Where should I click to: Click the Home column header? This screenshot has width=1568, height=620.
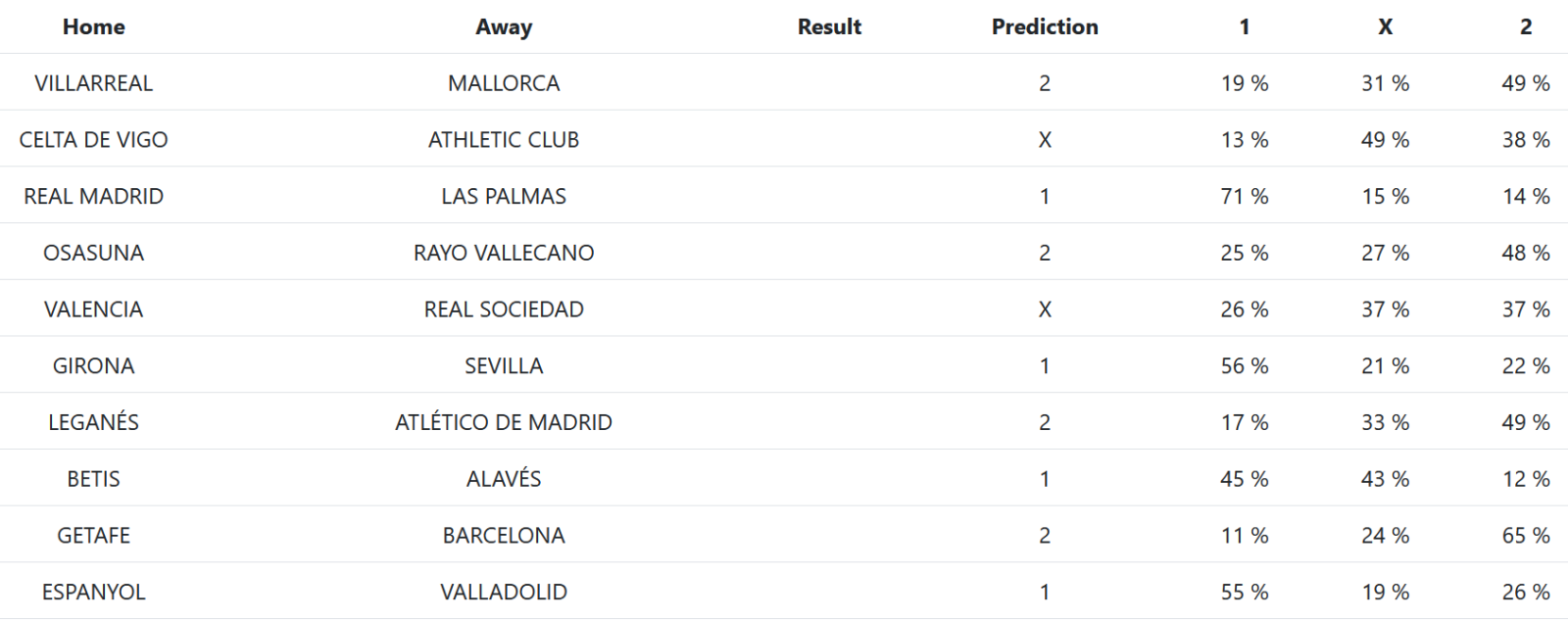tap(93, 26)
